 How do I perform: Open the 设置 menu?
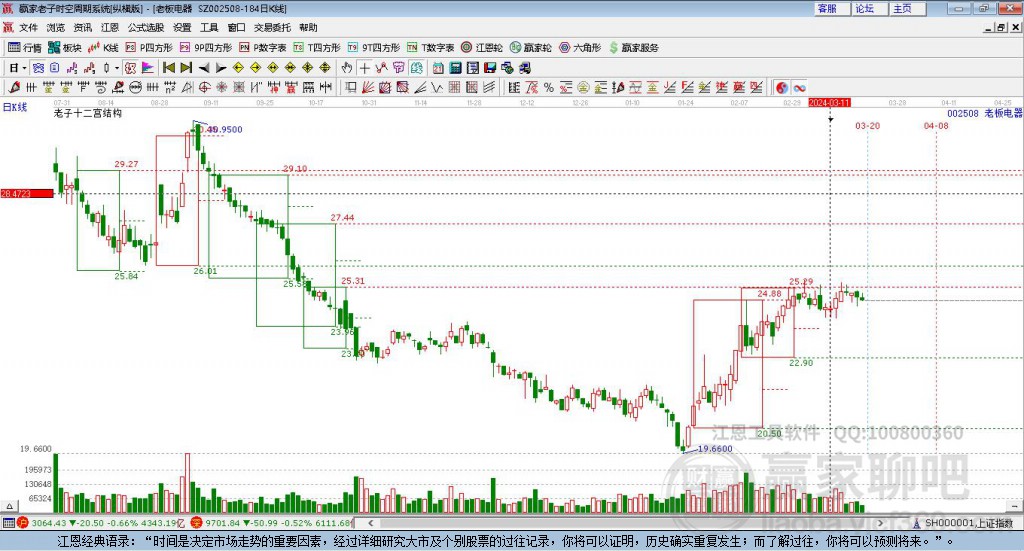pyautogui.click(x=182, y=27)
